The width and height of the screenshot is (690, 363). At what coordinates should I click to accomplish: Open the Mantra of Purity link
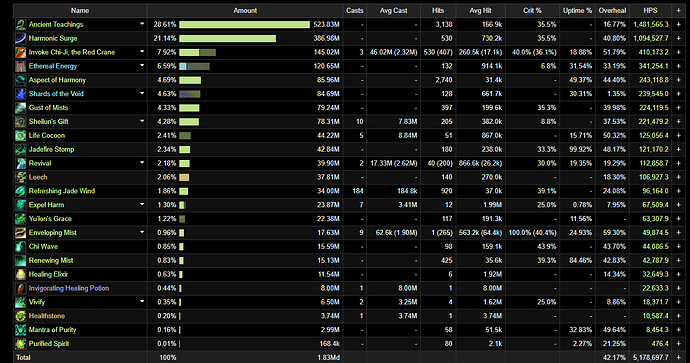52,330
